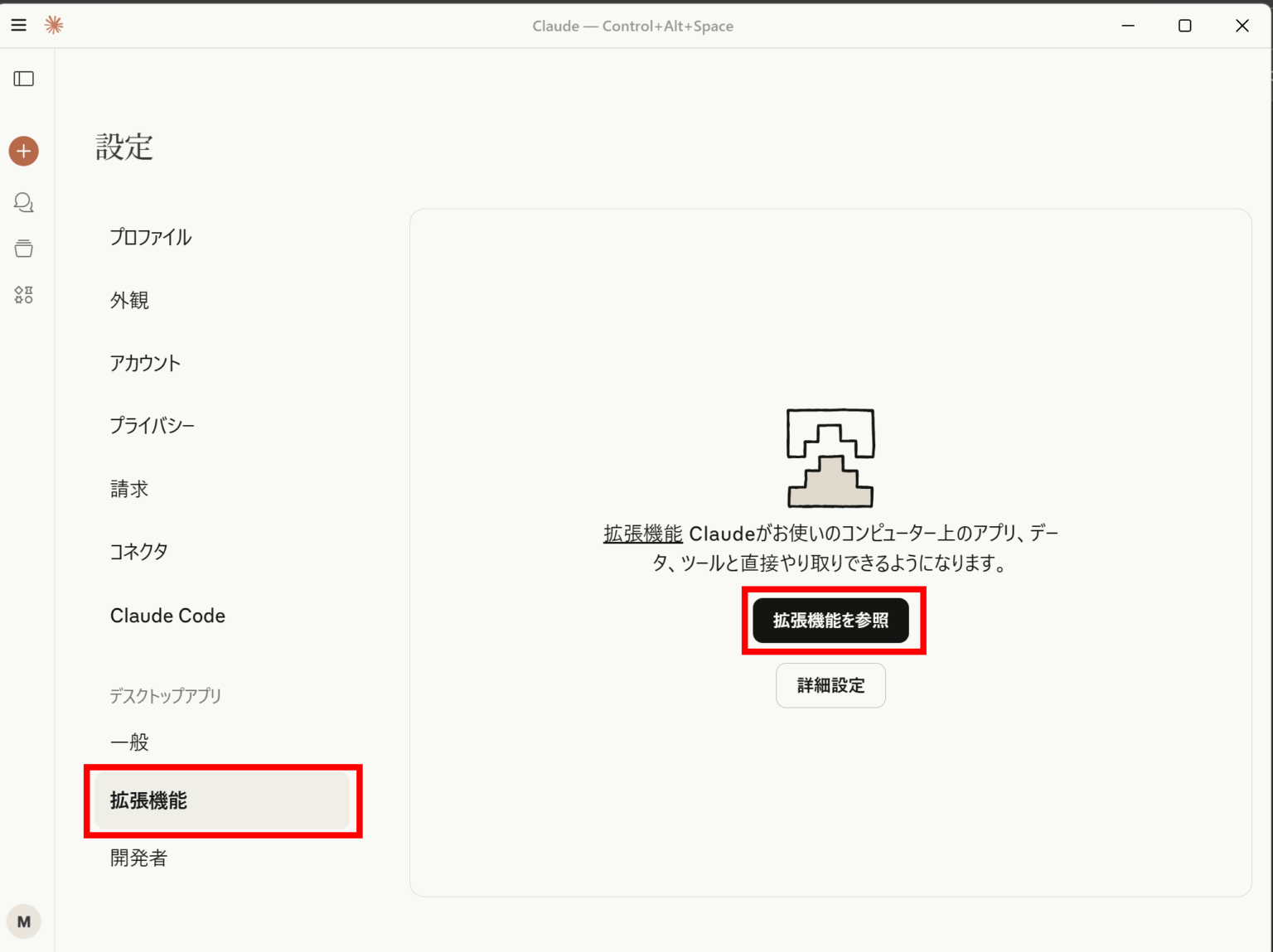Image resolution: width=1273 pixels, height=952 pixels.
Task: Click 詳細設定 button
Action: [x=830, y=685]
